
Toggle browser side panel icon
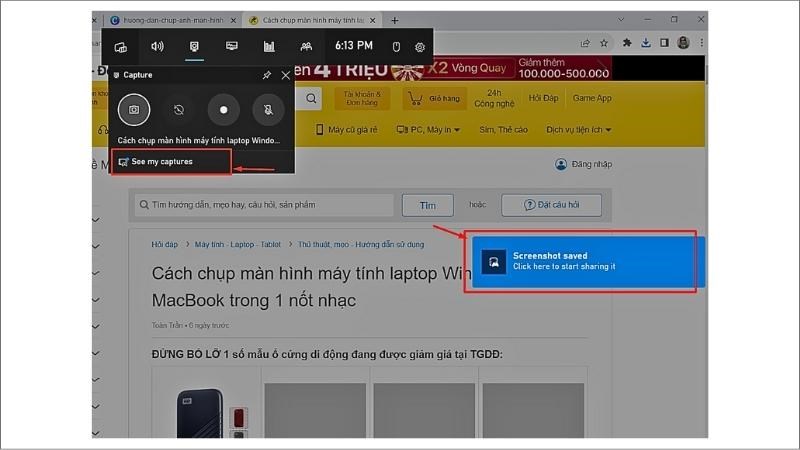click(x=664, y=43)
